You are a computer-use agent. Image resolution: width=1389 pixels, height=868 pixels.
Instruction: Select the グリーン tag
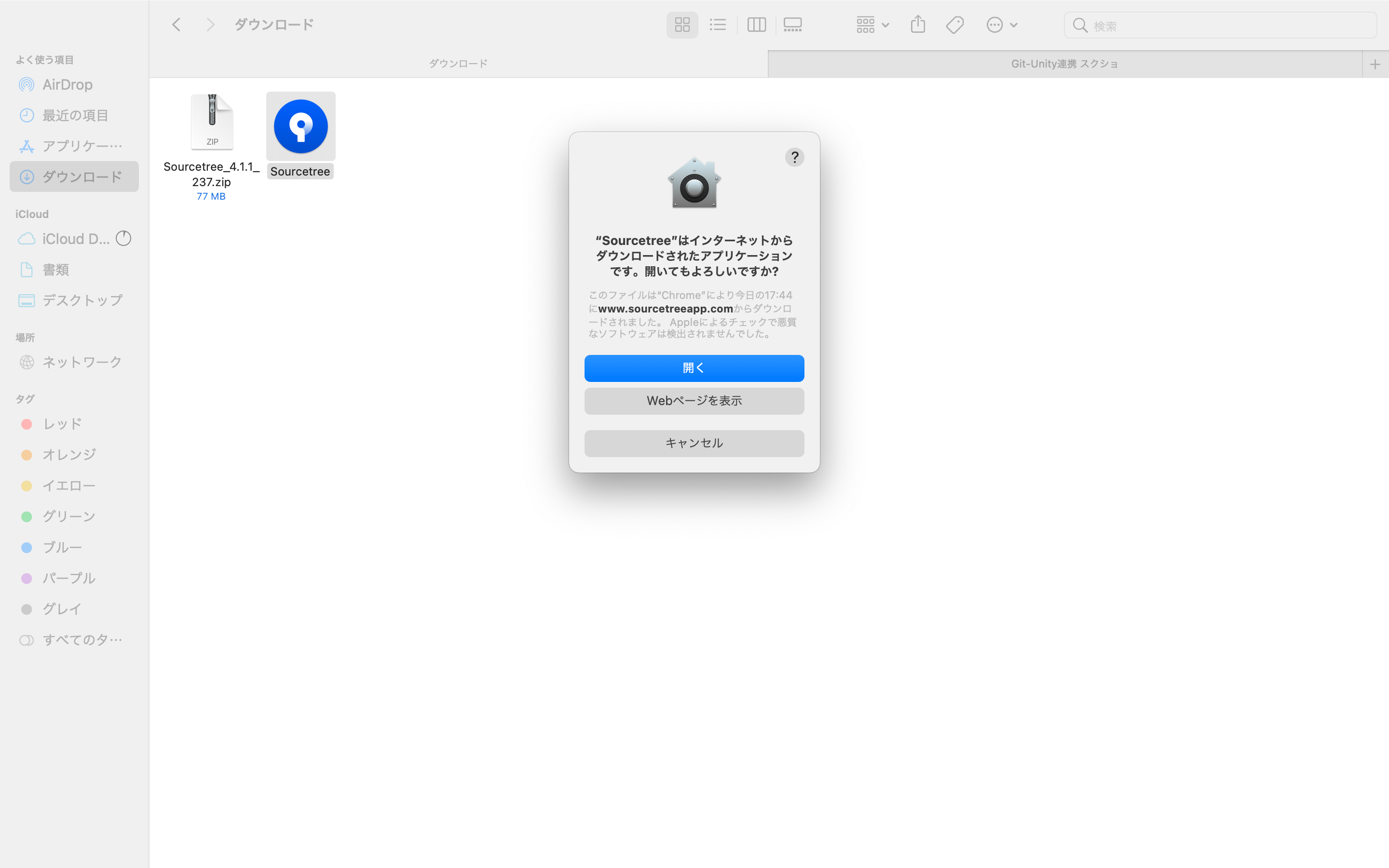click(74, 516)
